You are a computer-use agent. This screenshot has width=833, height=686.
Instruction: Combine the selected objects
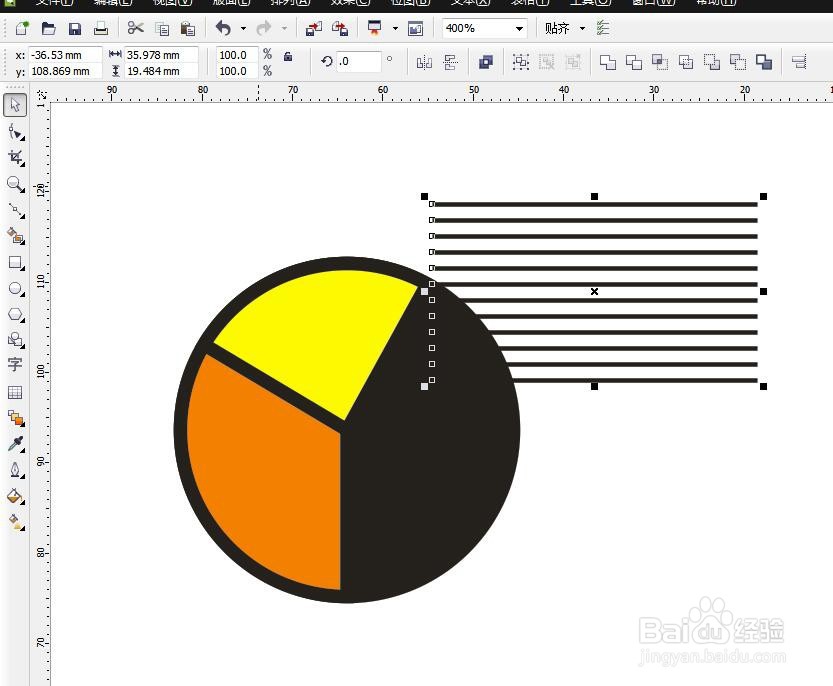(486, 62)
